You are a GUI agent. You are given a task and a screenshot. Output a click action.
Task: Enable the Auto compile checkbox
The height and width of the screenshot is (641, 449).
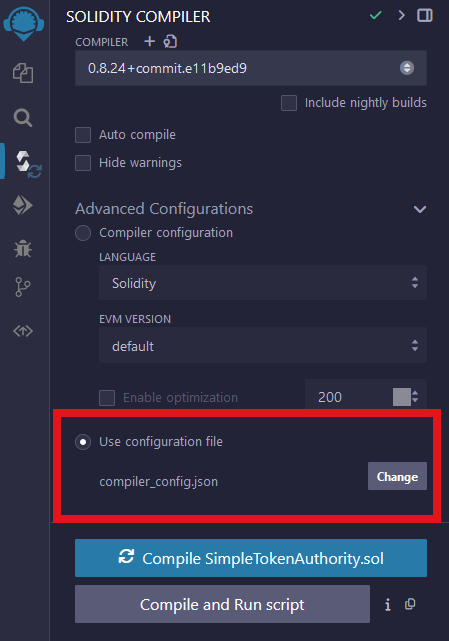[83, 135]
